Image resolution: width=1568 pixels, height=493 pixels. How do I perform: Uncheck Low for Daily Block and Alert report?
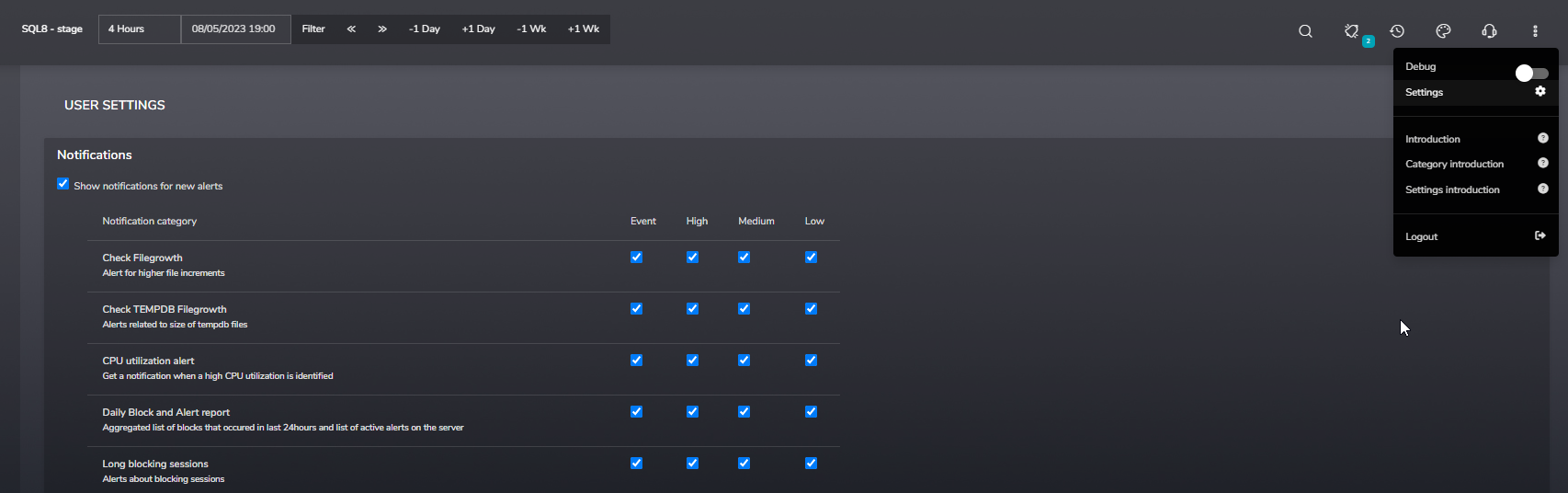coord(811,412)
